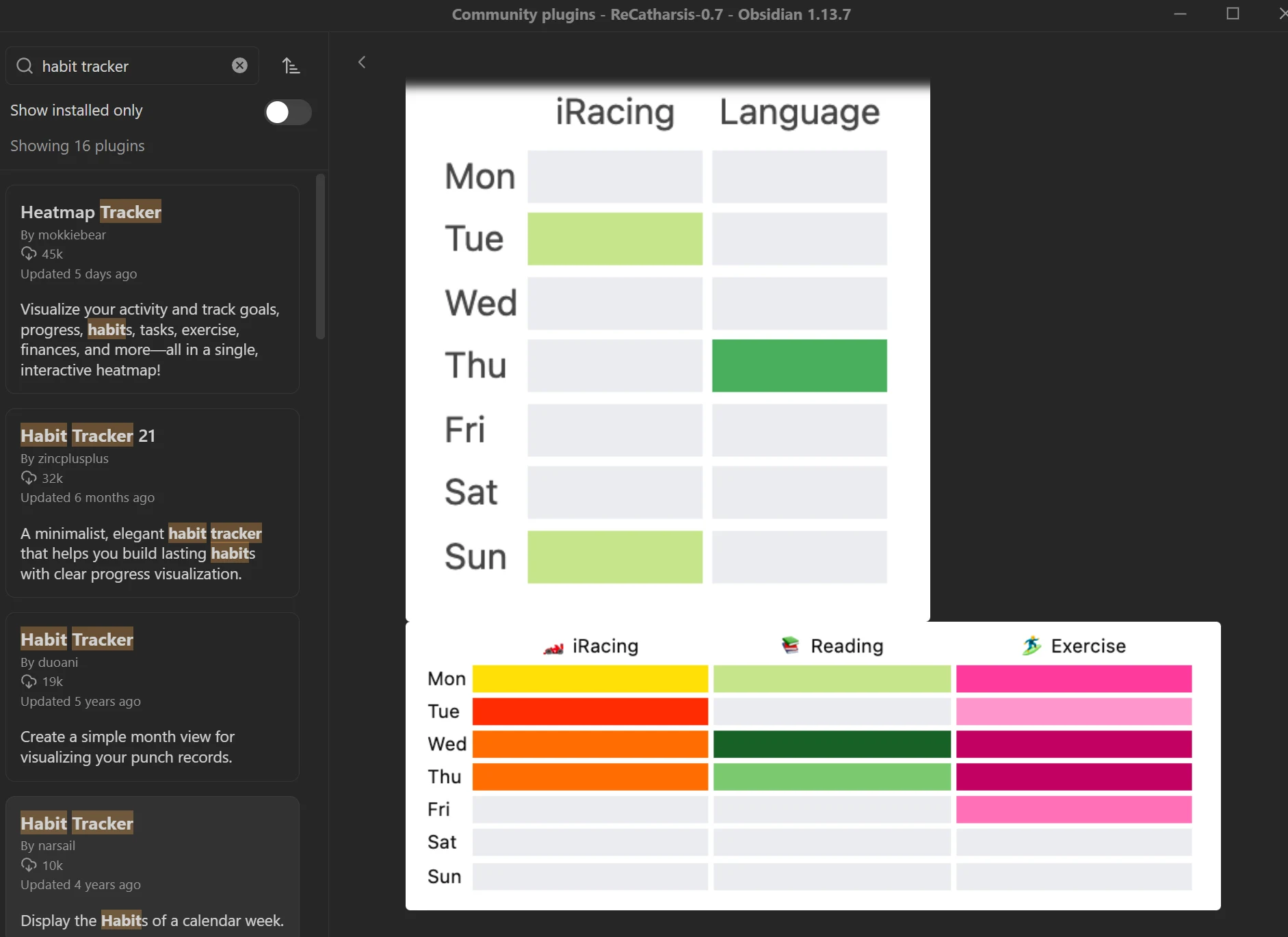Click the 'Updated 5 days ago' text
1288x937 pixels.
[79, 274]
